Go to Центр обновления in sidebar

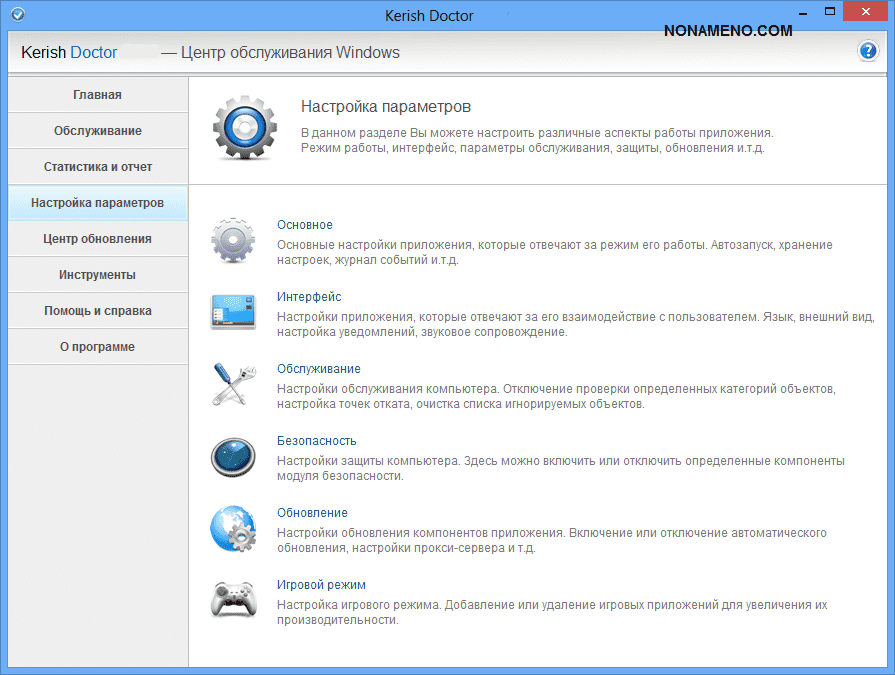coord(97,239)
